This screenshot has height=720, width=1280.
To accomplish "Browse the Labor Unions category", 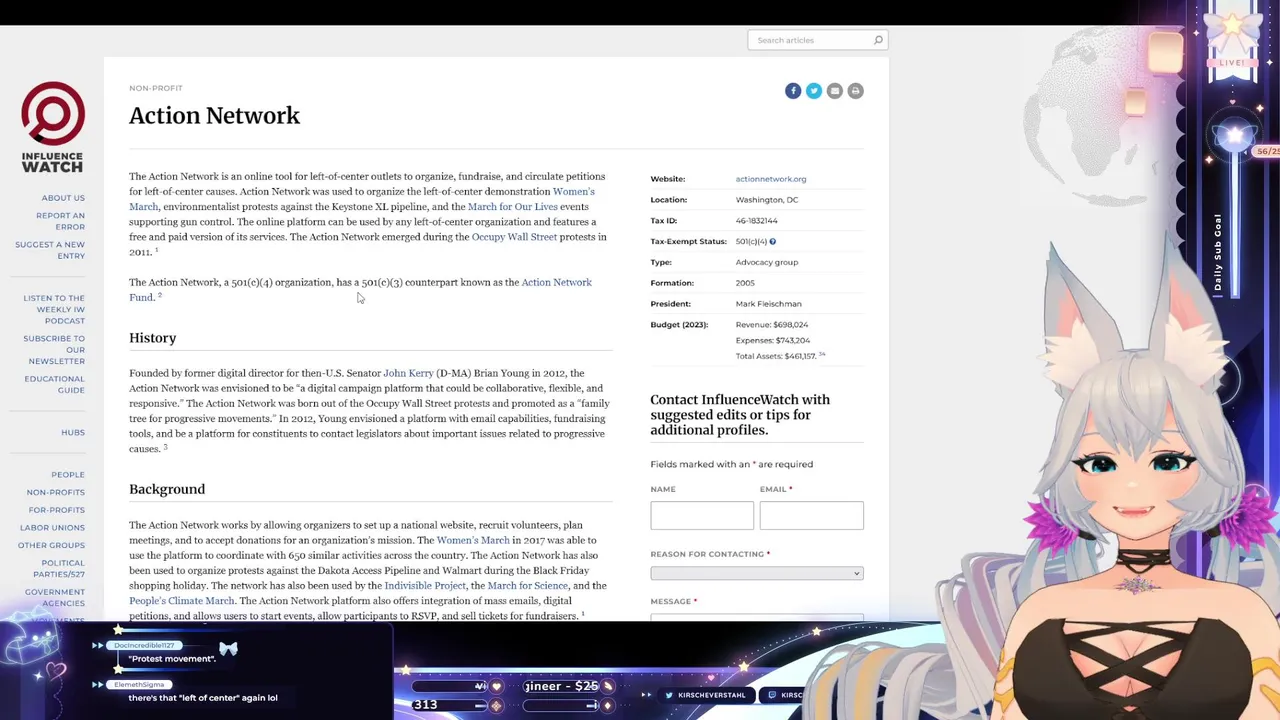I will coord(52,528).
